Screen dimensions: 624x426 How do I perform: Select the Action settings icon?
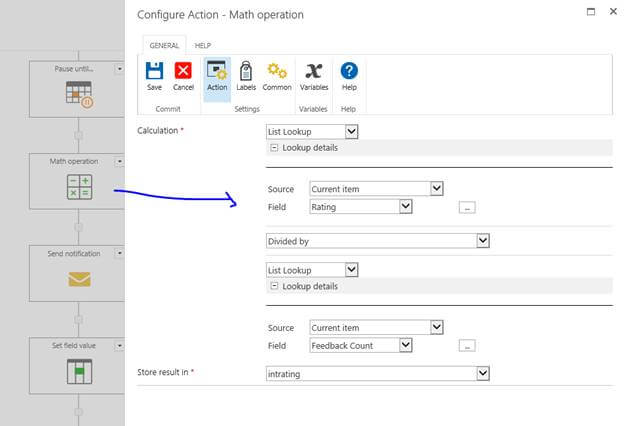coord(217,71)
